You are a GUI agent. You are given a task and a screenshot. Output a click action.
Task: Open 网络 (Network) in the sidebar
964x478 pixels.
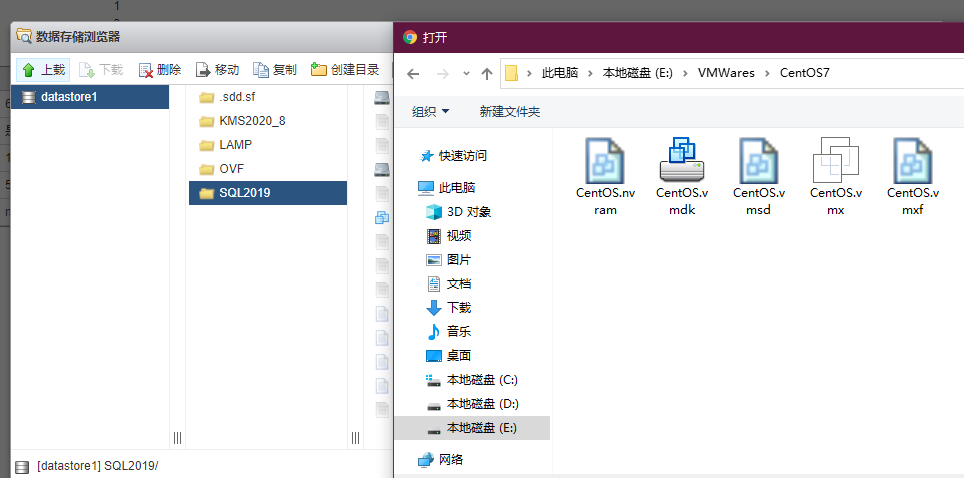pyautogui.click(x=441, y=459)
